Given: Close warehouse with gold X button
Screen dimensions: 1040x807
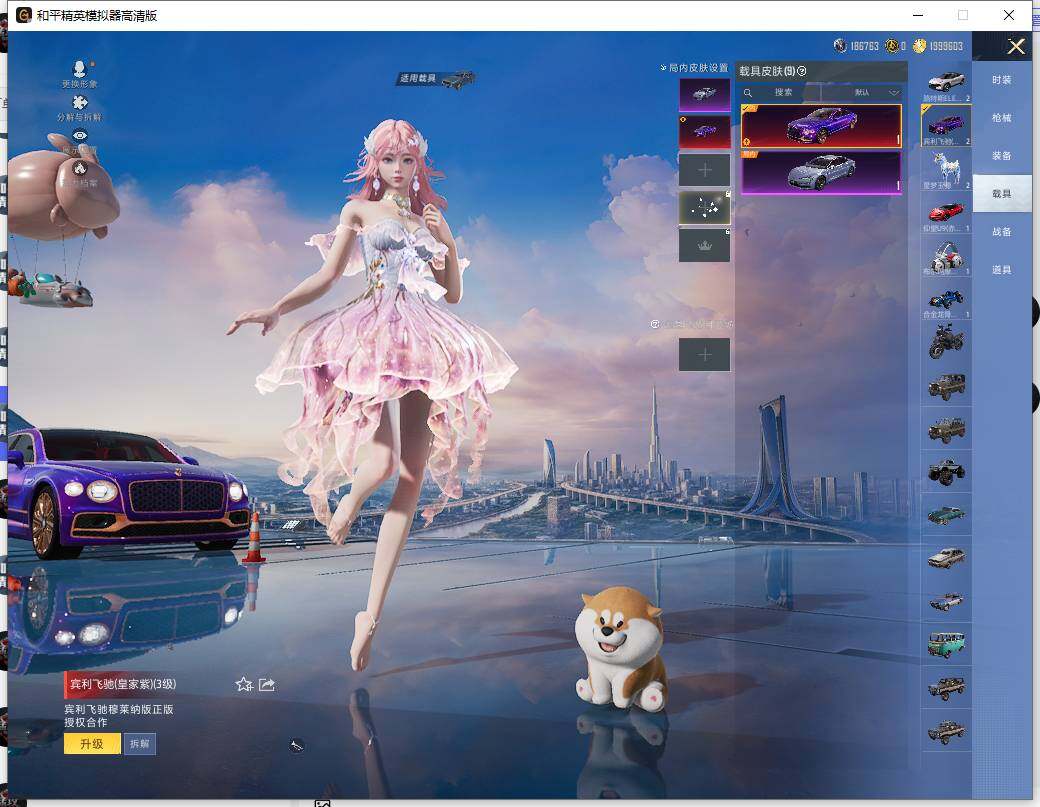Looking at the screenshot, I should (1015, 46).
